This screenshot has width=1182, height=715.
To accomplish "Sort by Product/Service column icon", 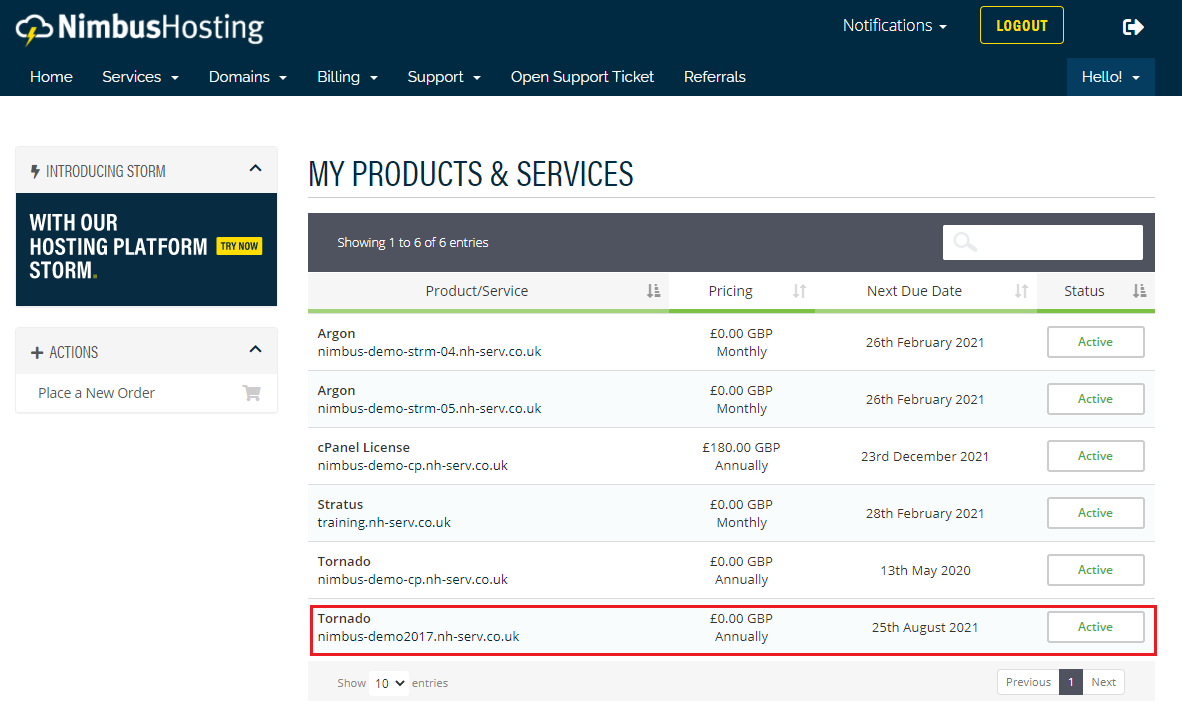I will (654, 291).
